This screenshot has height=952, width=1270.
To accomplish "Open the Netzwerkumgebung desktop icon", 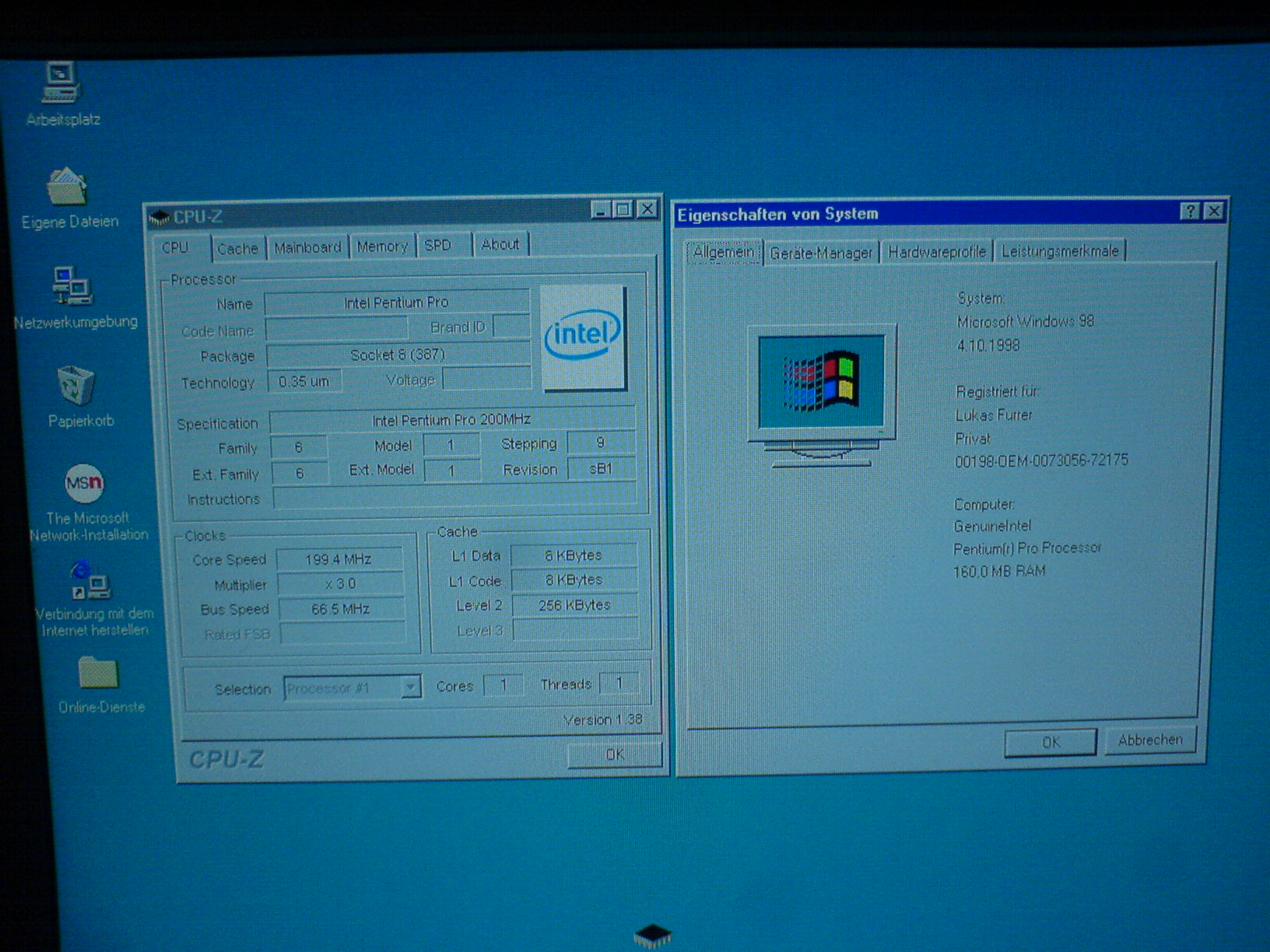I will tap(72, 286).
